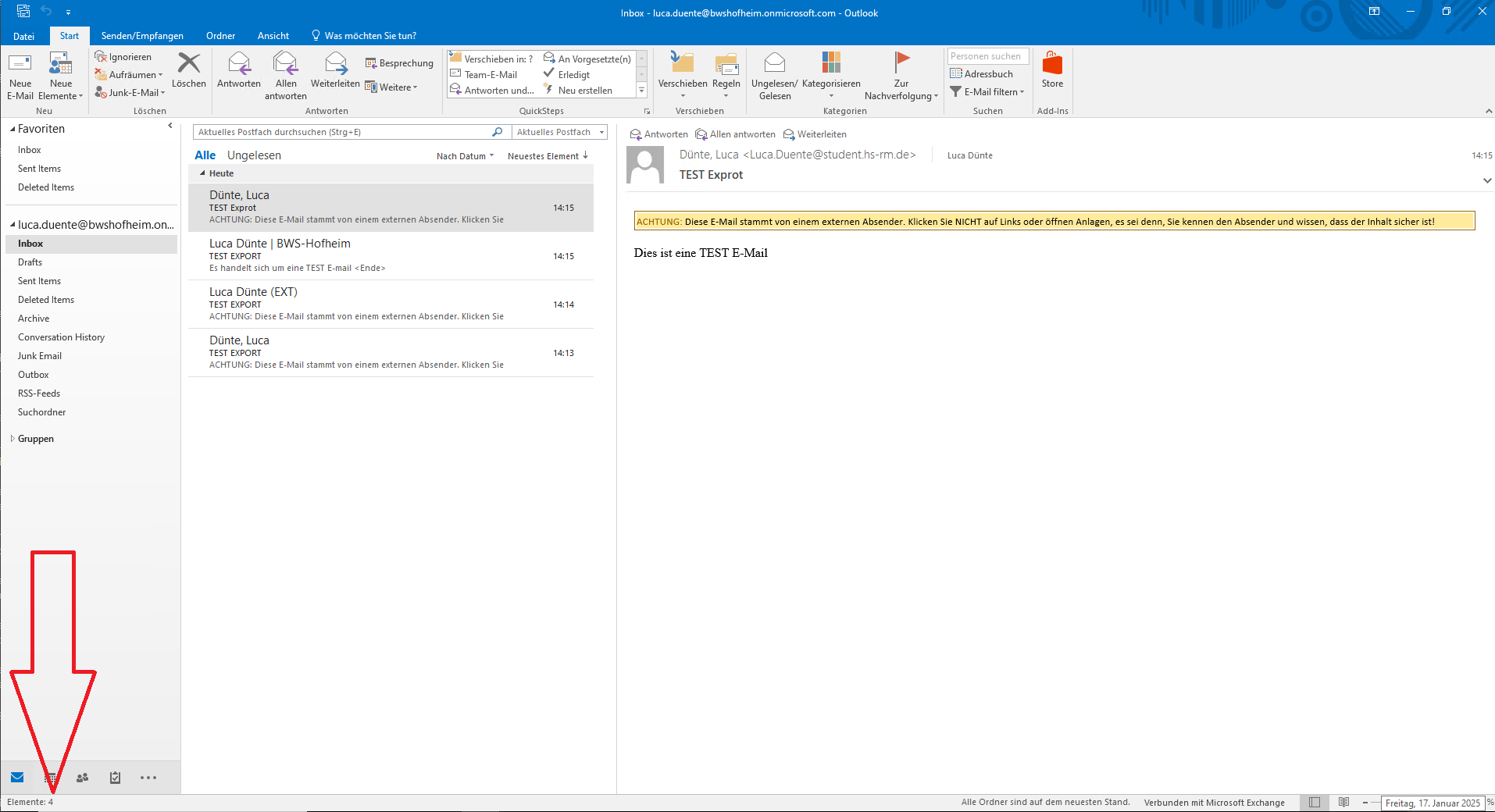Image resolution: width=1495 pixels, height=812 pixels.
Task: Click Allen antworten in reading pane
Action: 736,134
